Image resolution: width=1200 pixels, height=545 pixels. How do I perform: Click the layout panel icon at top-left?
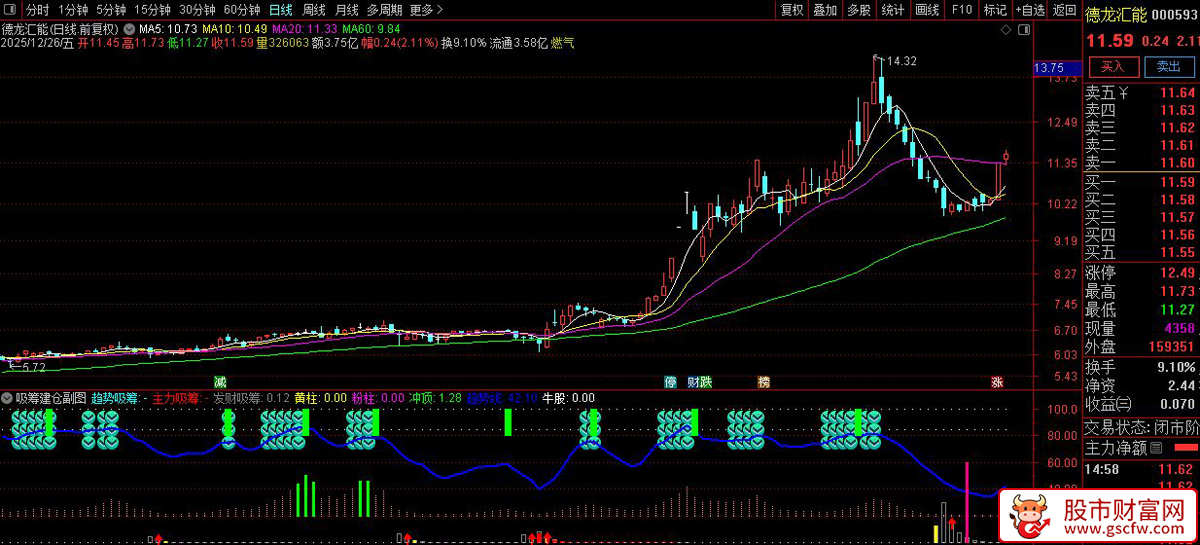coord(12,10)
